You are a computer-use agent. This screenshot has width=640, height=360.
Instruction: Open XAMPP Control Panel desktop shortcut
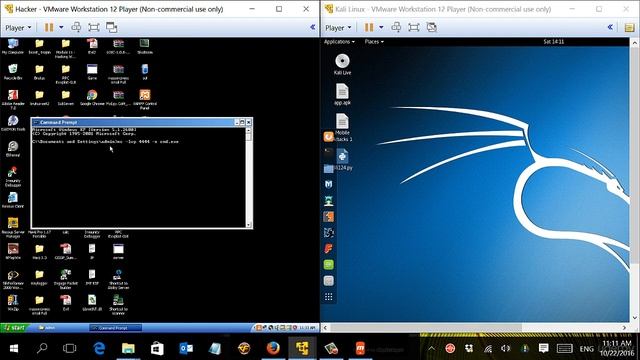144,99
